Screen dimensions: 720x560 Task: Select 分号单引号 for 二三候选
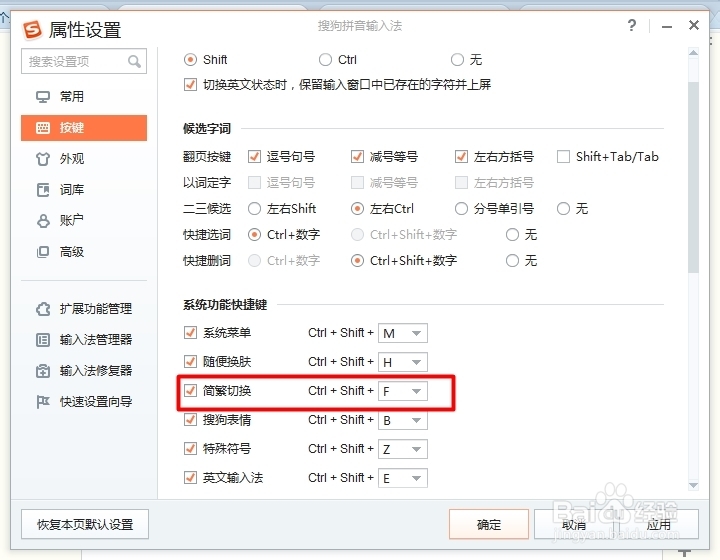click(461, 209)
